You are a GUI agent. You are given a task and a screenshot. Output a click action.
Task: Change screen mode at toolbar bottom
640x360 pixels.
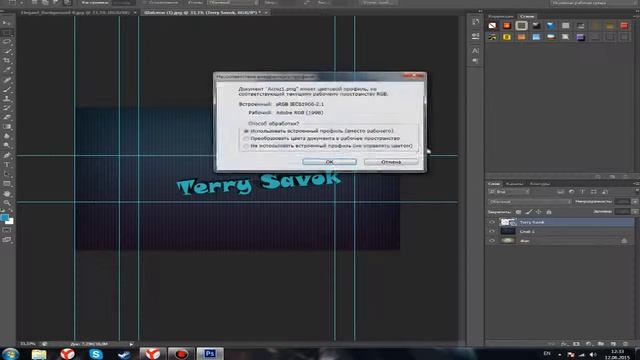[7, 240]
